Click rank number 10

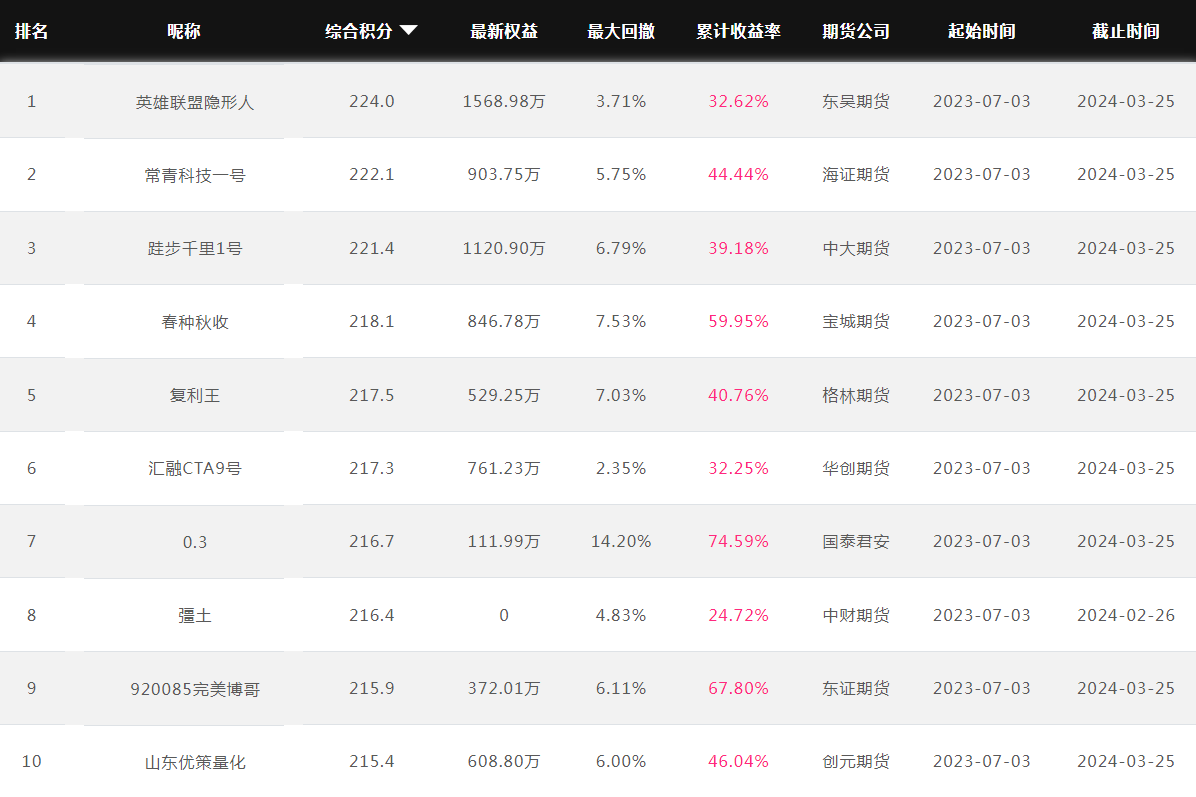(31, 761)
